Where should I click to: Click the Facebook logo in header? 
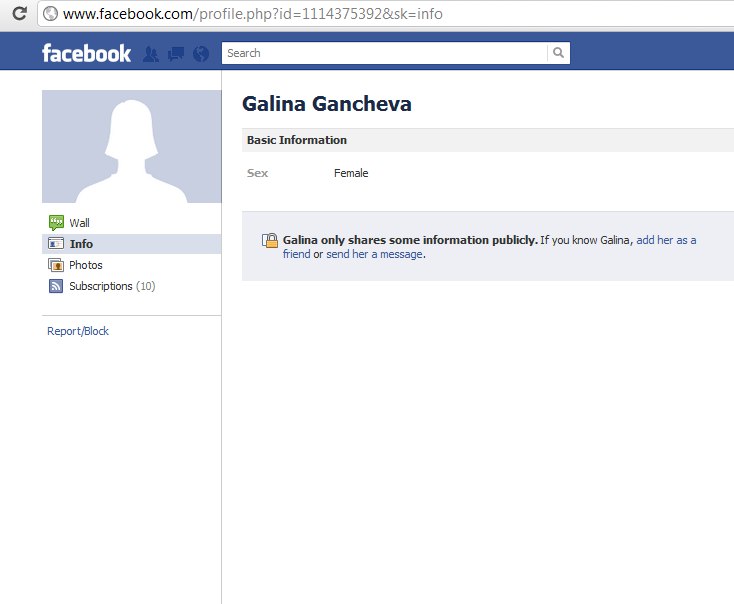[x=86, y=53]
